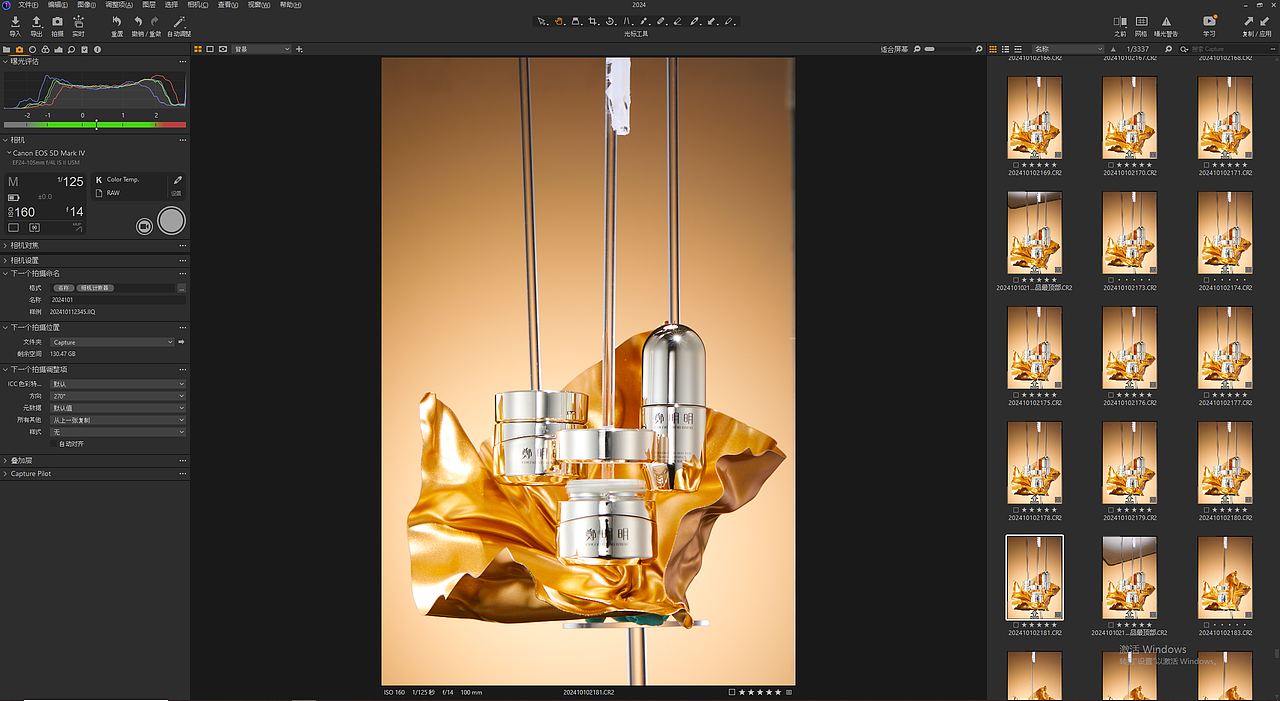
Task: Open the 方向 270° dropdown
Action: point(118,396)
